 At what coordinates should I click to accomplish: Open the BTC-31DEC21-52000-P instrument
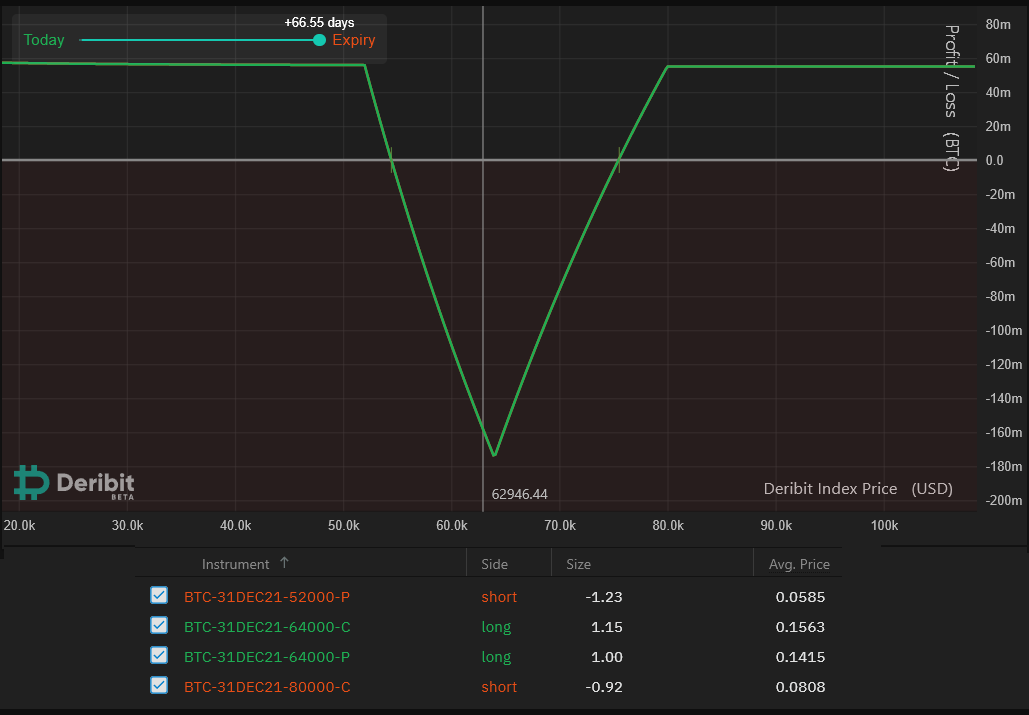[267, 597]
